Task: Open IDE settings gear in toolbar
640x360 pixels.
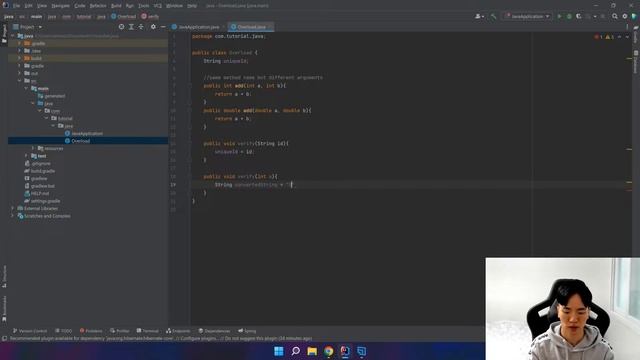Action: coord(624,16)
